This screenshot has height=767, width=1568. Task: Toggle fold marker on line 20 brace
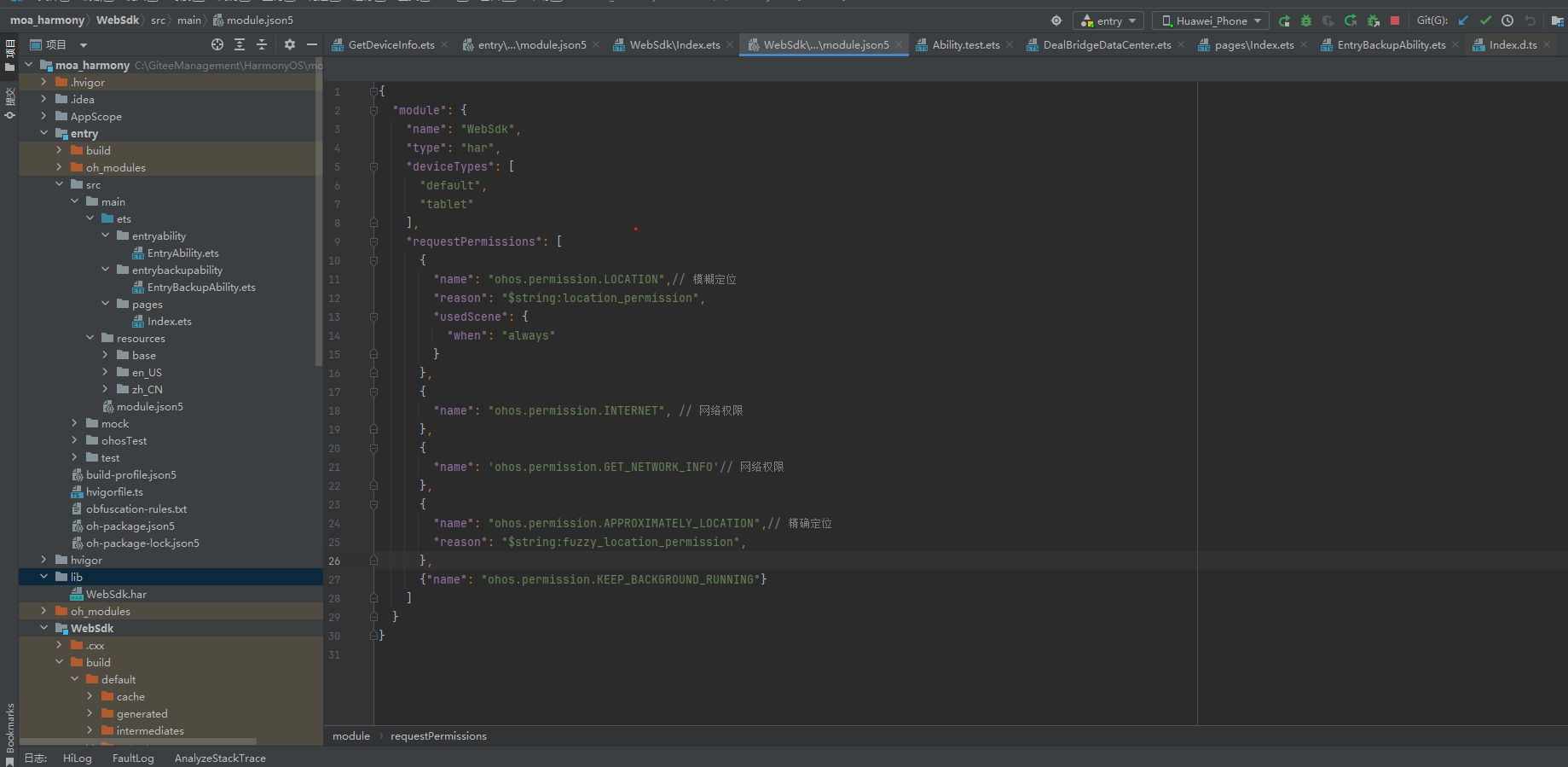(373, 448)
